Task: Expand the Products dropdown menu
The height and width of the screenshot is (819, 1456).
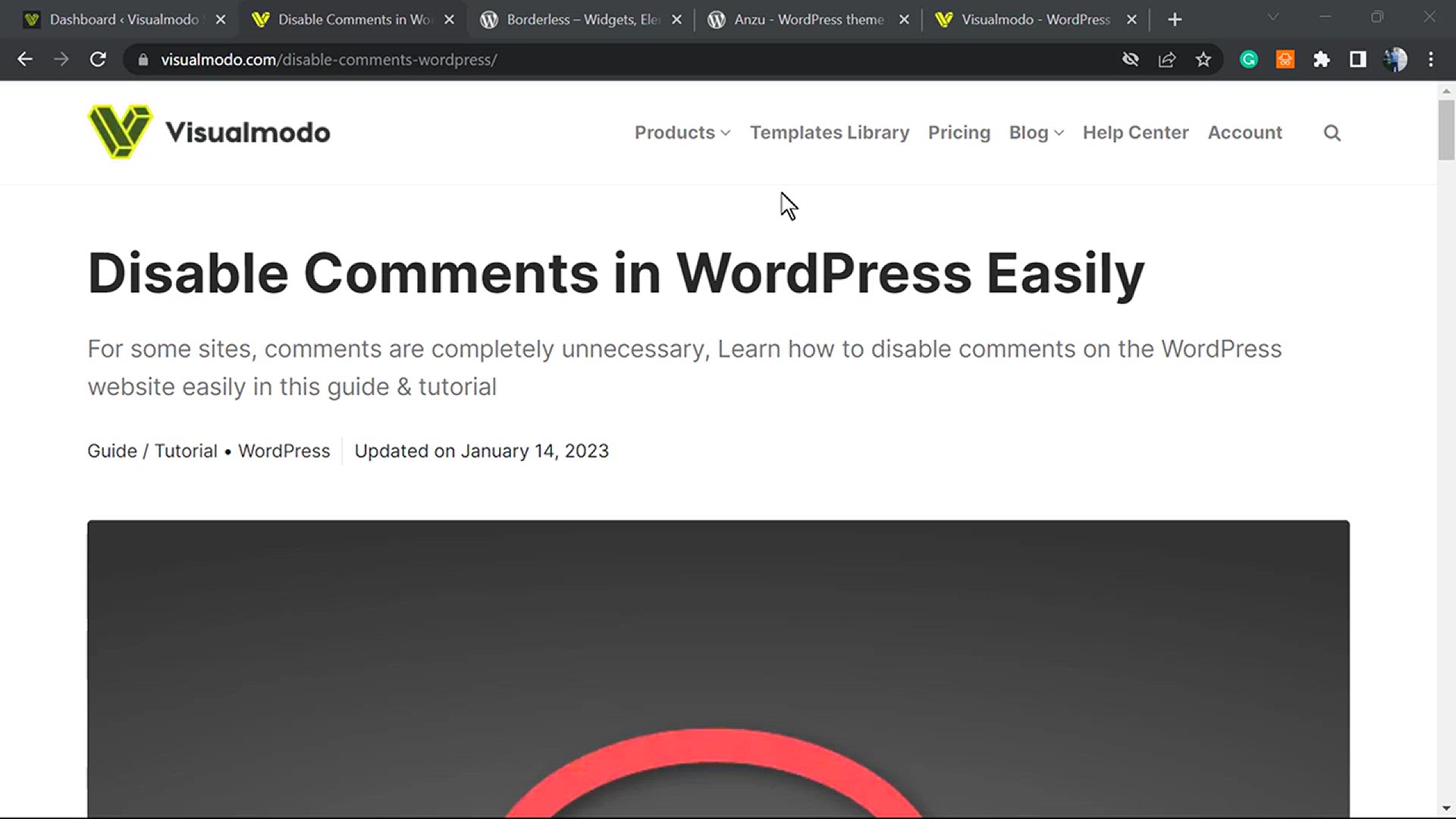Action: tap(682, 133)
